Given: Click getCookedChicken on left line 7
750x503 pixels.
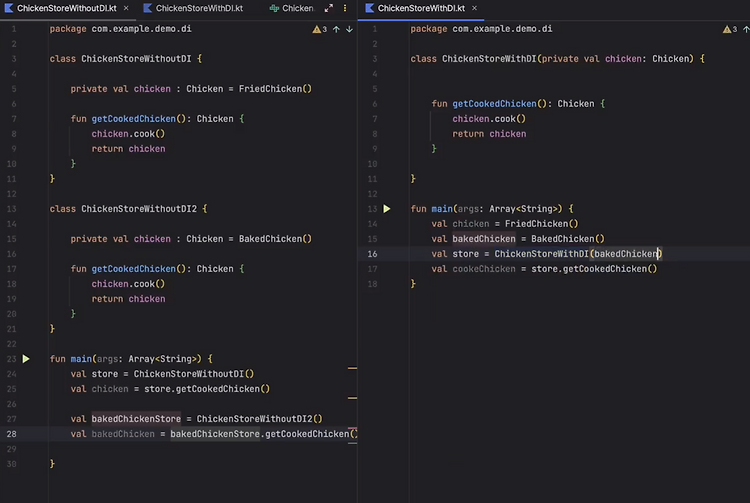Looking at the screenshot, I should 133,119.
